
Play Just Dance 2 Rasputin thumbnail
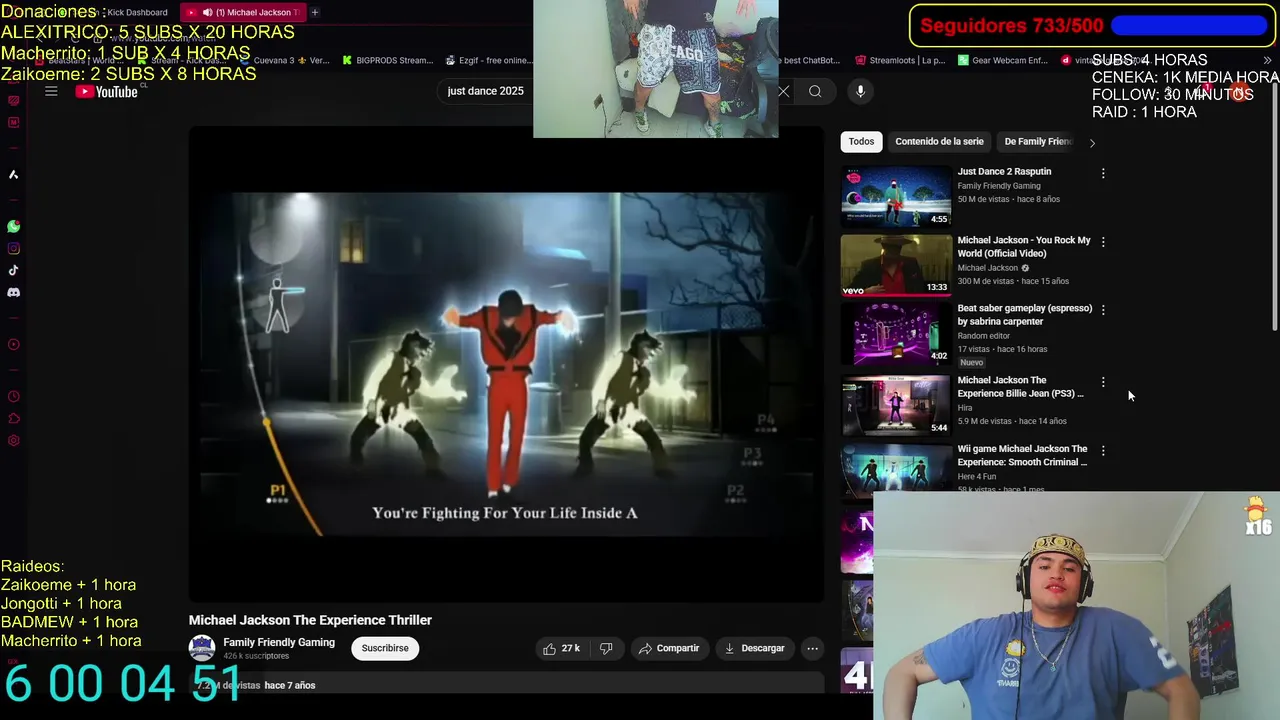tap(896, 196)
